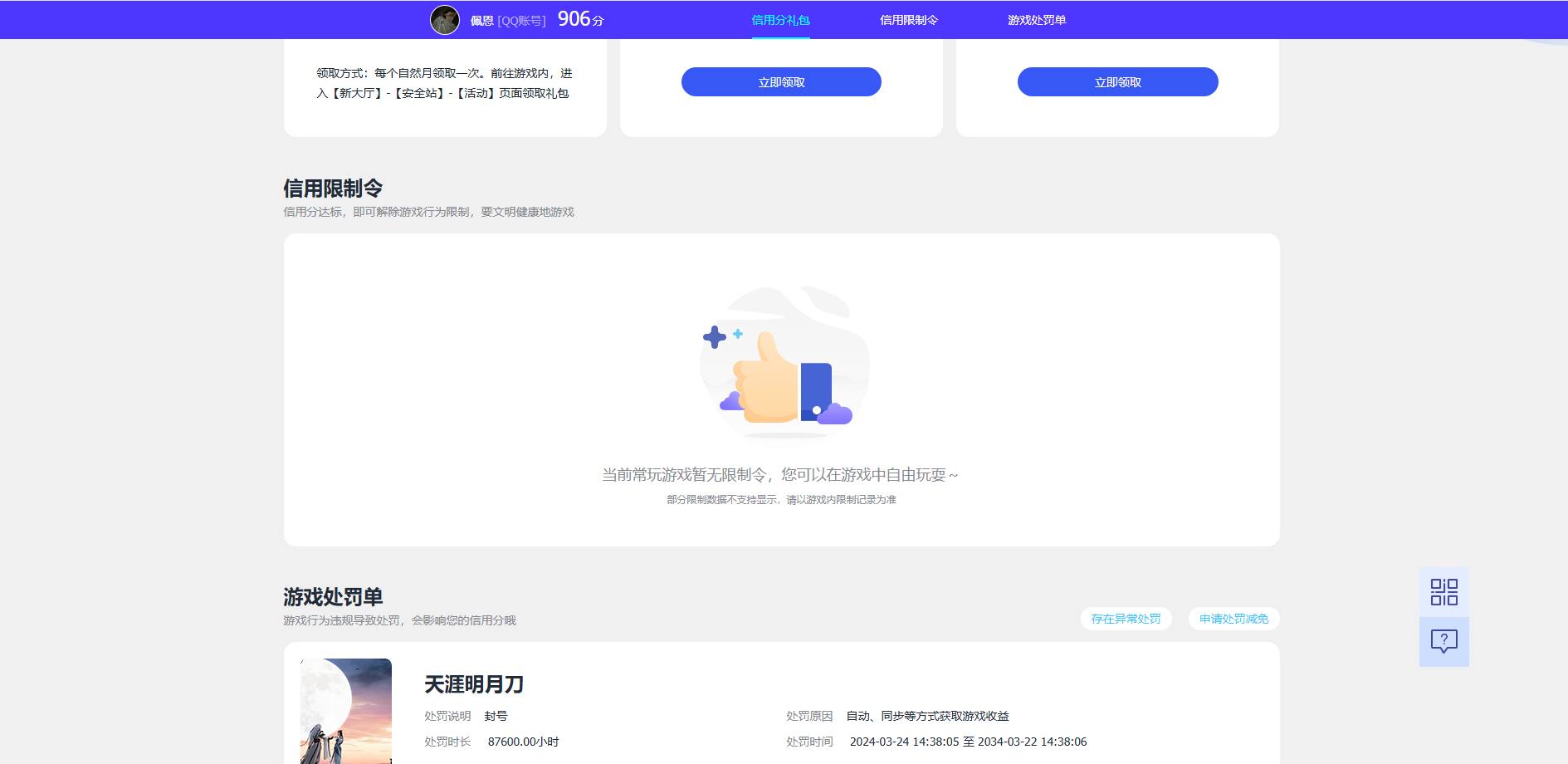Click the user avatar in top bar
This screenshot has width=1568, height=764.
coord(445,20)
